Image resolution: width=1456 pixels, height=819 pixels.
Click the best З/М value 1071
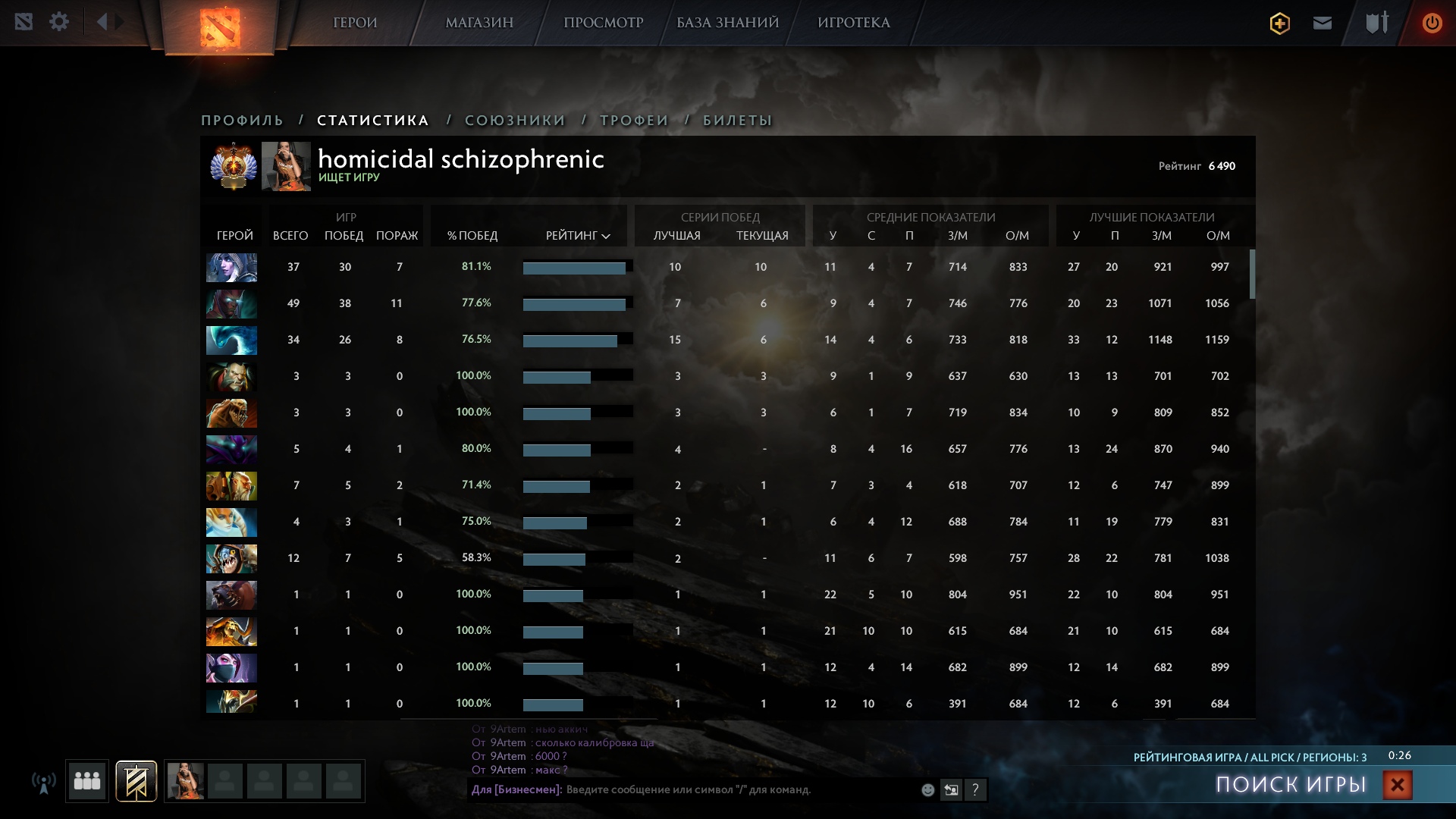pyautogui.click(x=1160, y=303)
